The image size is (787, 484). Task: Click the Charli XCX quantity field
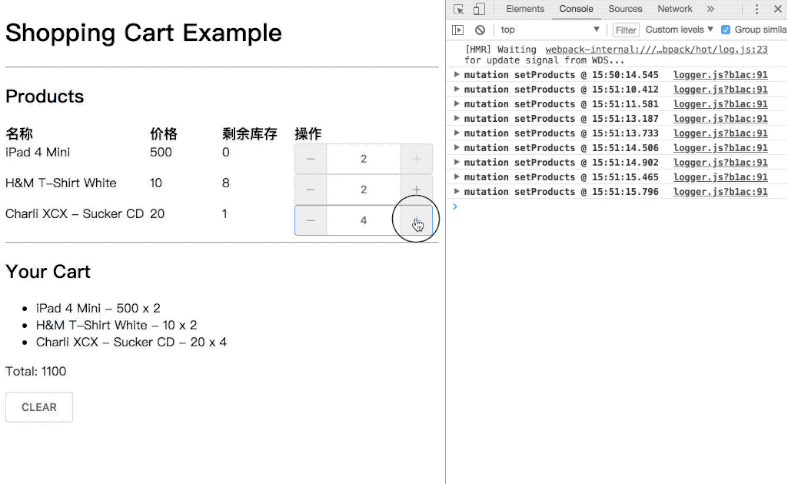coord(363,220)
